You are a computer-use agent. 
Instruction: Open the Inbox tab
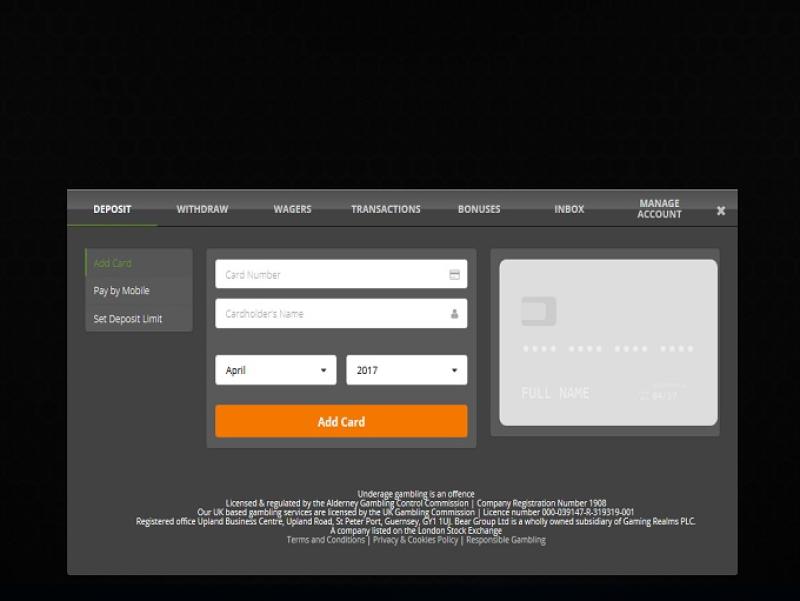pos(569,209)
